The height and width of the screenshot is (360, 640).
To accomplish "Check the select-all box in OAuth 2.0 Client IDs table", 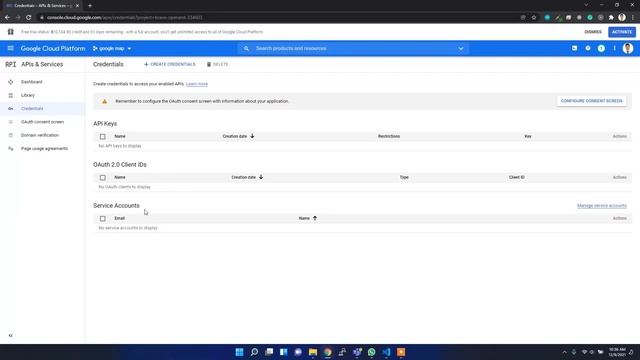I will point(102,178).
